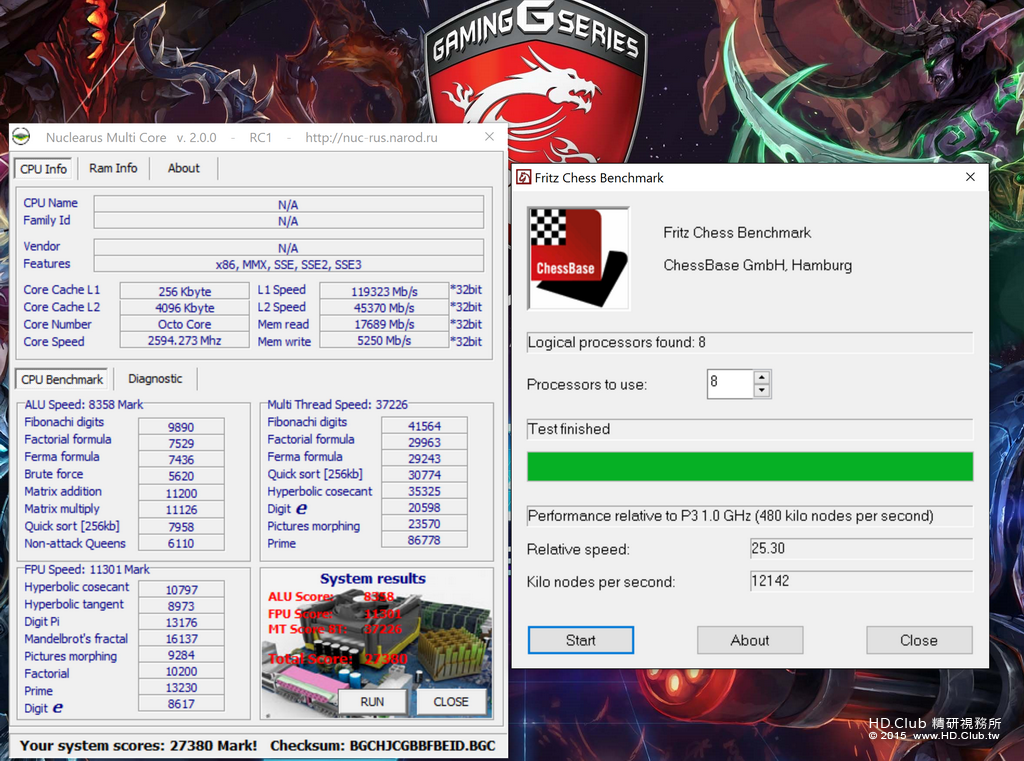1024x761 pixels.
Task: Click the ChessBase logo image
Action: click(x=579, y=258)
